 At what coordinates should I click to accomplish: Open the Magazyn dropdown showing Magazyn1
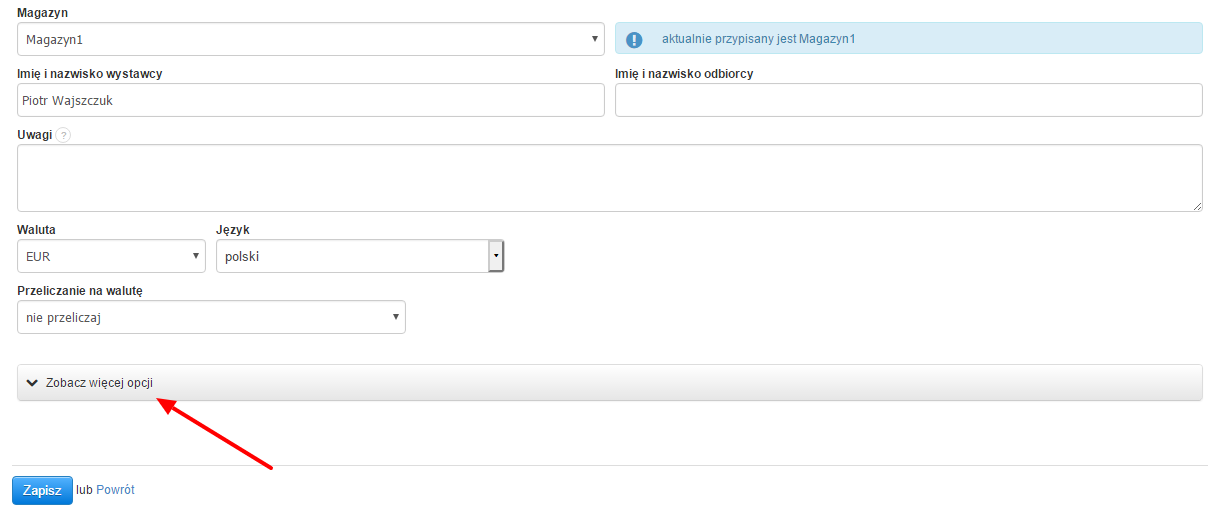[310, 40]
